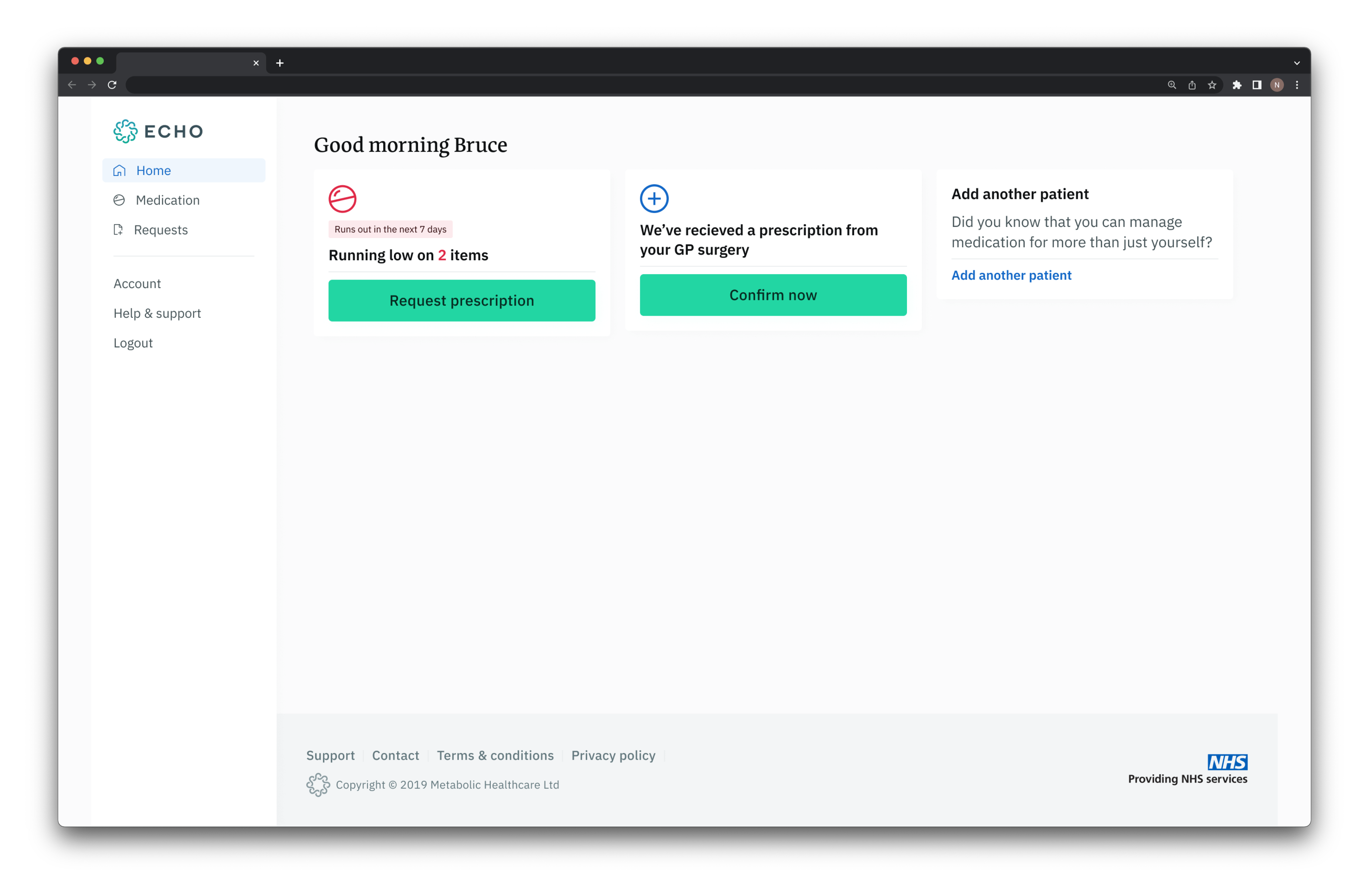
Task: Click the 'Copyright © 2019 Metabolic Healthcare Ltd' text
Action: tap(448, 785)
